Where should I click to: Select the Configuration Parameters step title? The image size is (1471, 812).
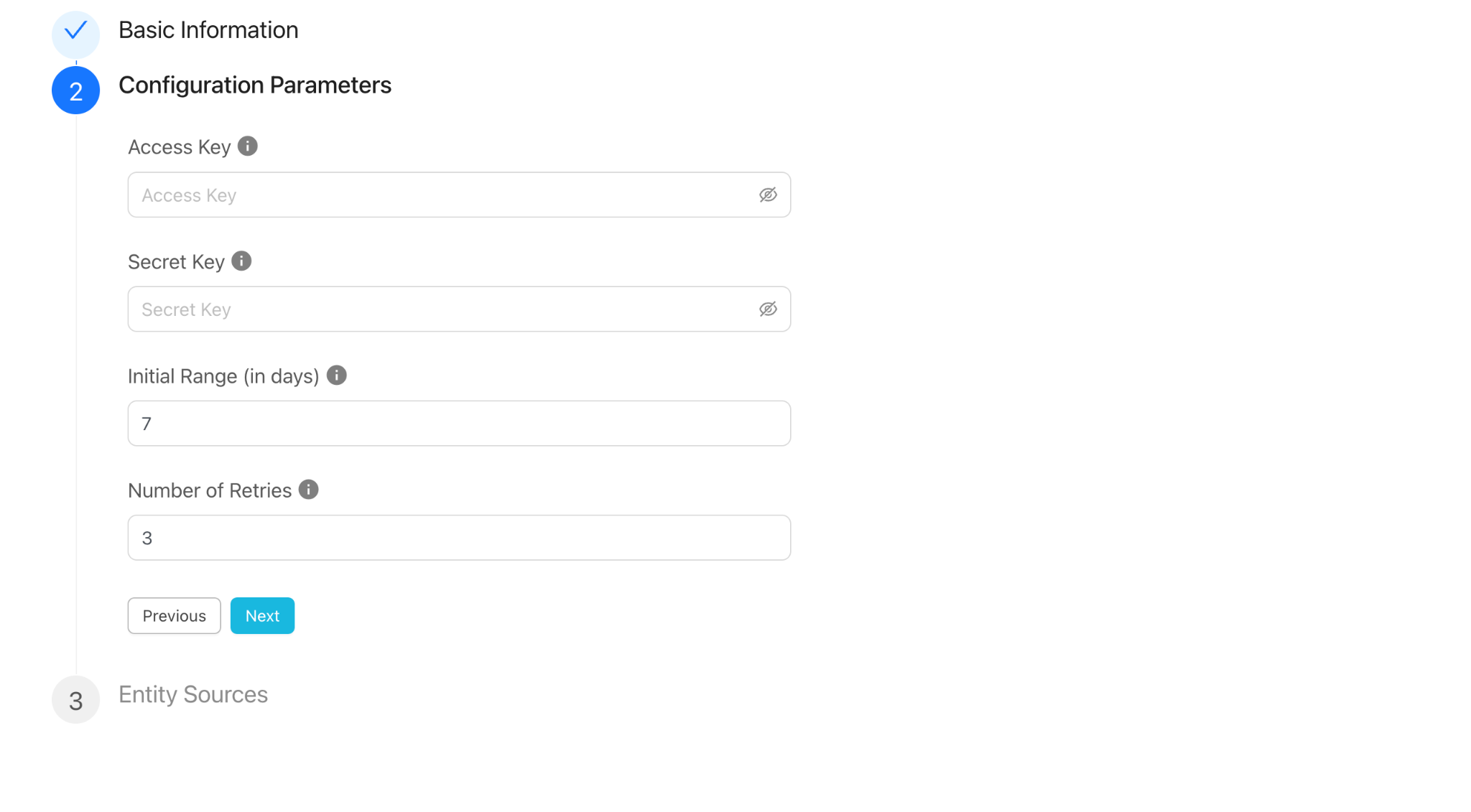tap(255, 85)
